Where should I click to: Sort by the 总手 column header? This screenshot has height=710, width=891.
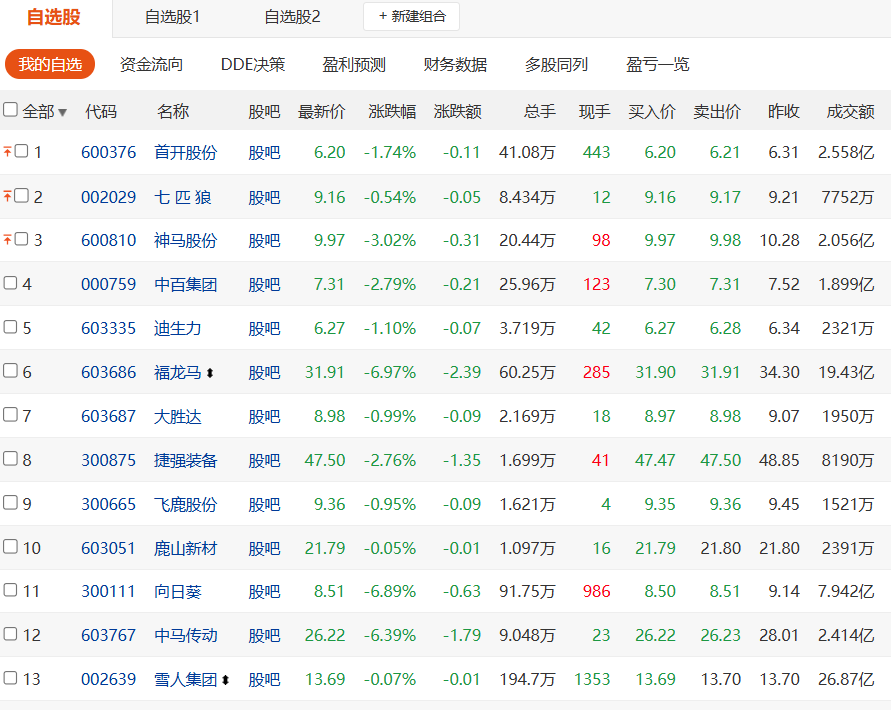pyautogui.click(x=539, y=111)
